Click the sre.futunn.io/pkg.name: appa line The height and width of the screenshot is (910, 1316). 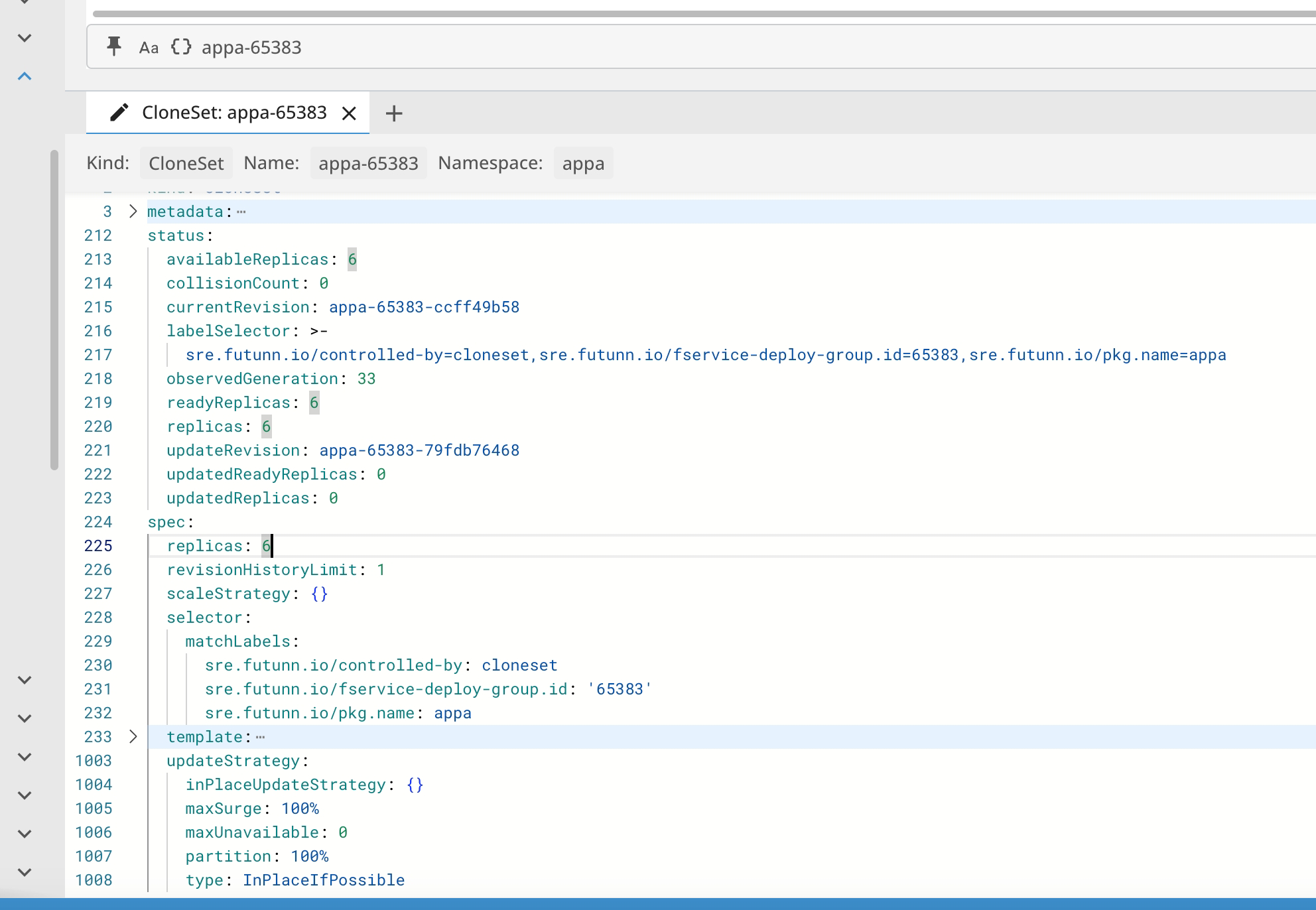pyautogui.click(x=338, y=713)
